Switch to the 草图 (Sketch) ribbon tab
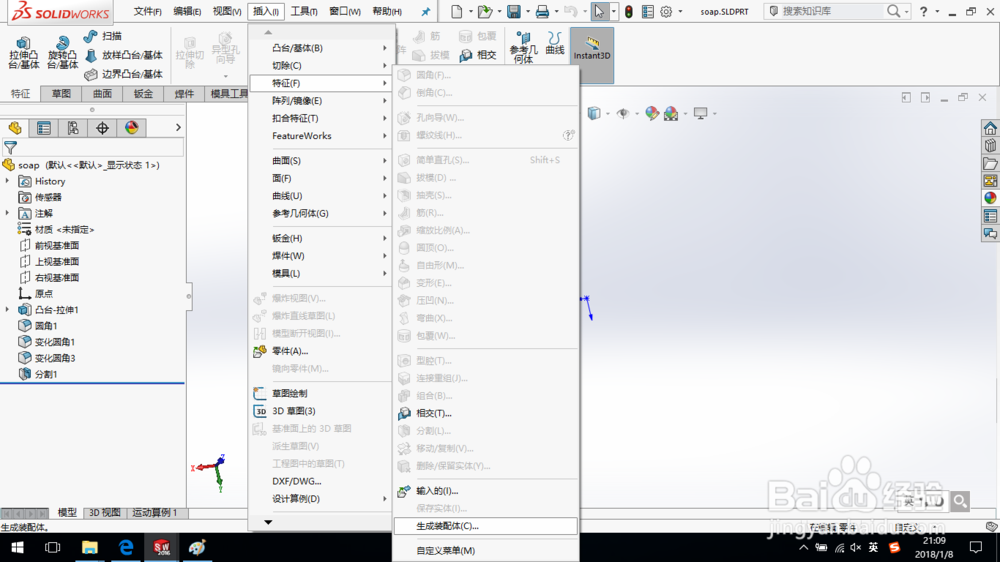This screenshot has width=1000, height=562. click(x=61, y=94)
